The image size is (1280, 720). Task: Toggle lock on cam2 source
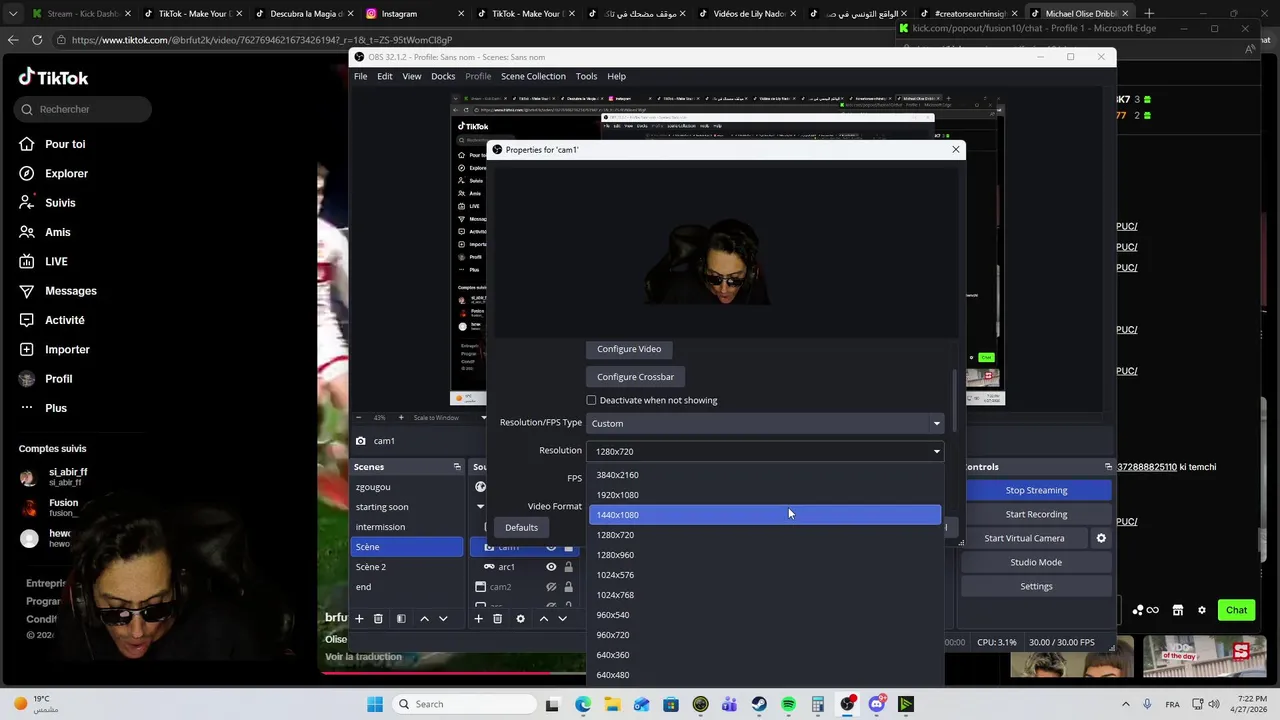[x=569, y=587]
